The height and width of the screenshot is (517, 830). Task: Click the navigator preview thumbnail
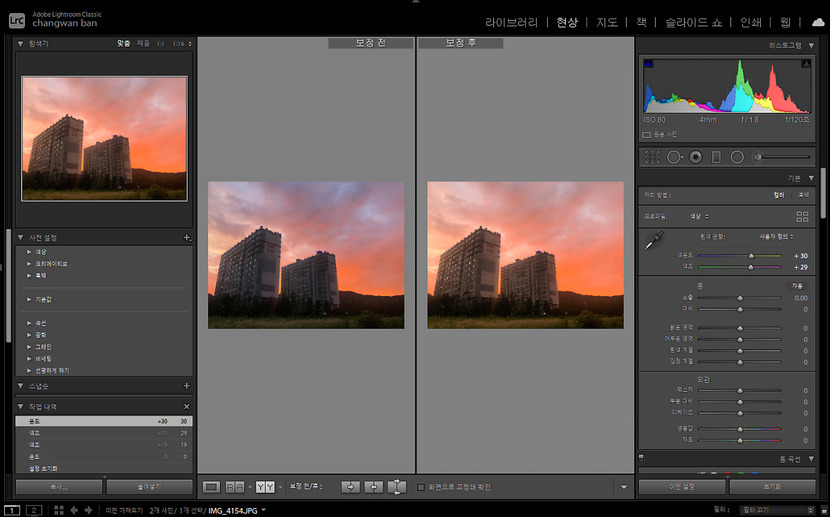pos(104,139)
